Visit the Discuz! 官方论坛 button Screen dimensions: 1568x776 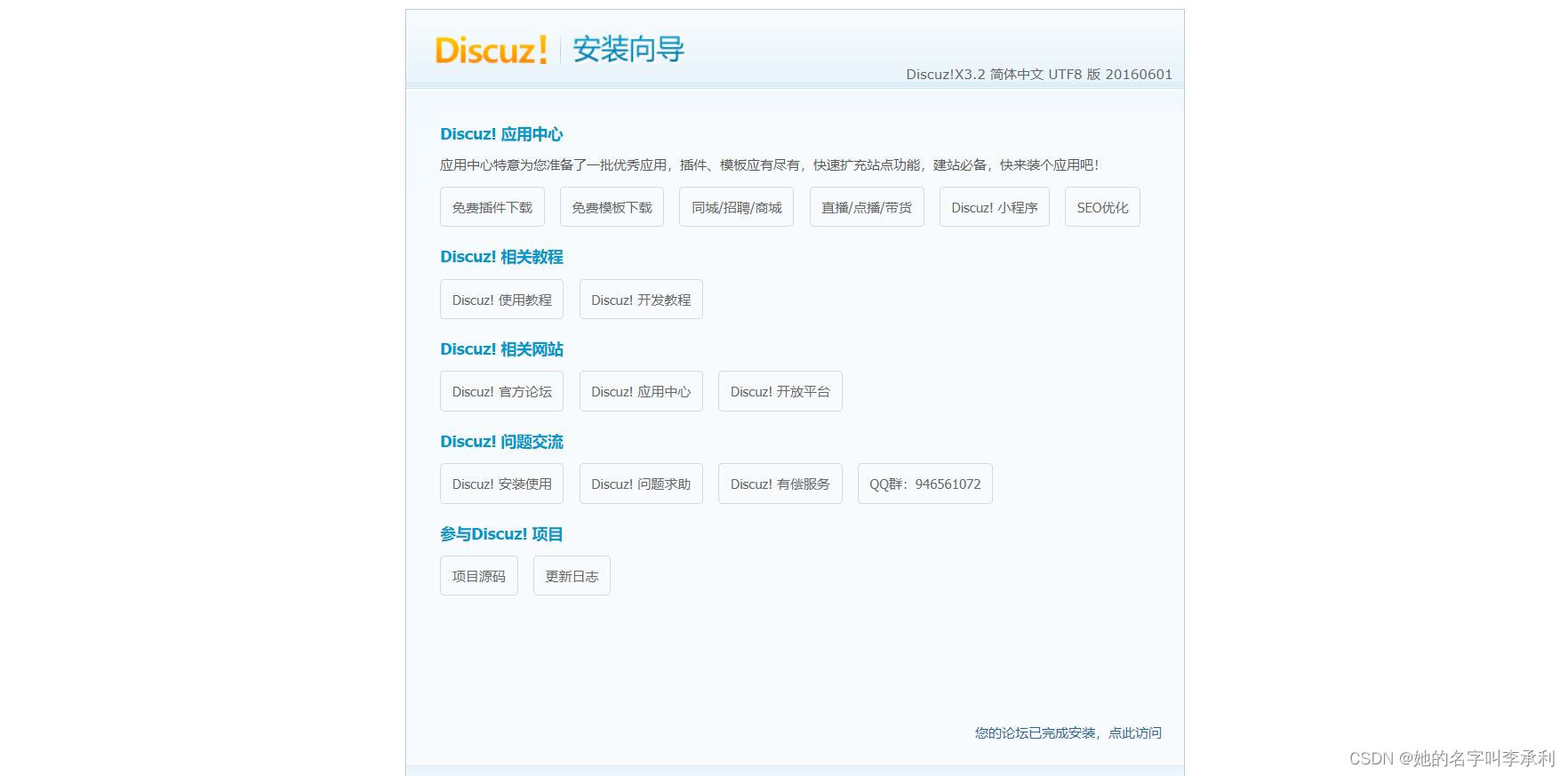point(501,391)
